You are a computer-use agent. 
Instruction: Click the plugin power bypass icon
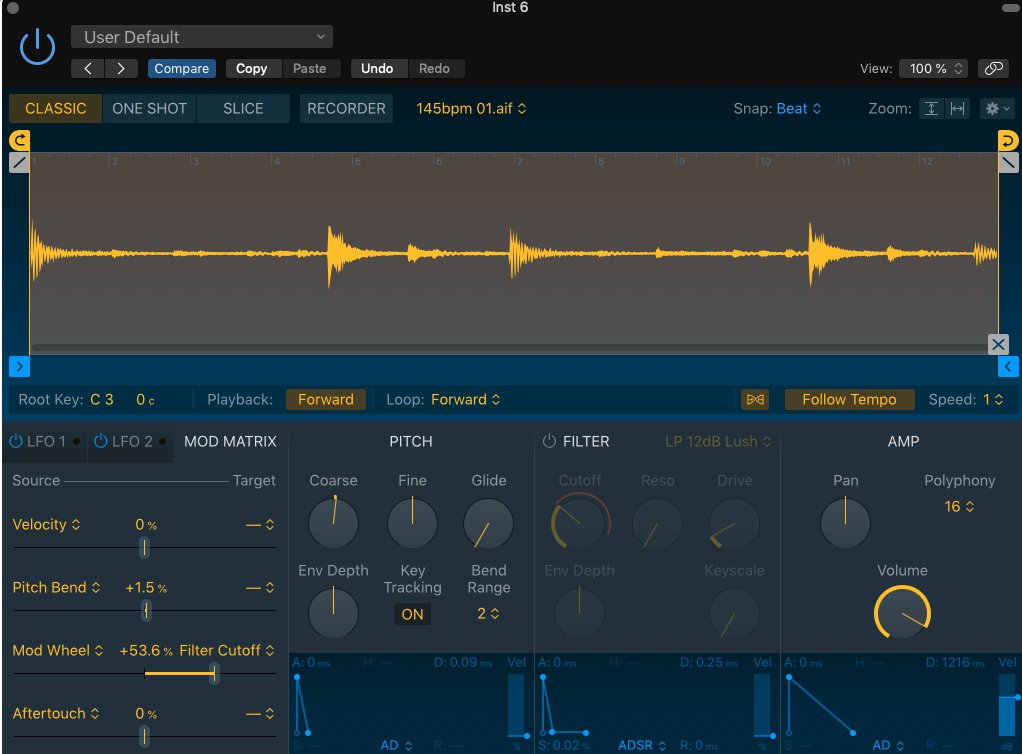tap(37, 48)
